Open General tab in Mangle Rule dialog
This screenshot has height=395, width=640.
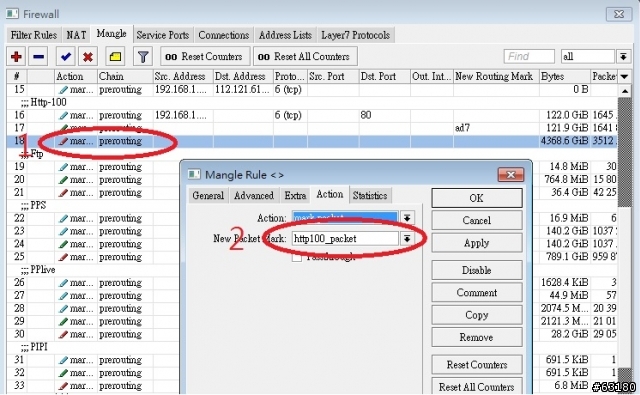coord(208,195)
